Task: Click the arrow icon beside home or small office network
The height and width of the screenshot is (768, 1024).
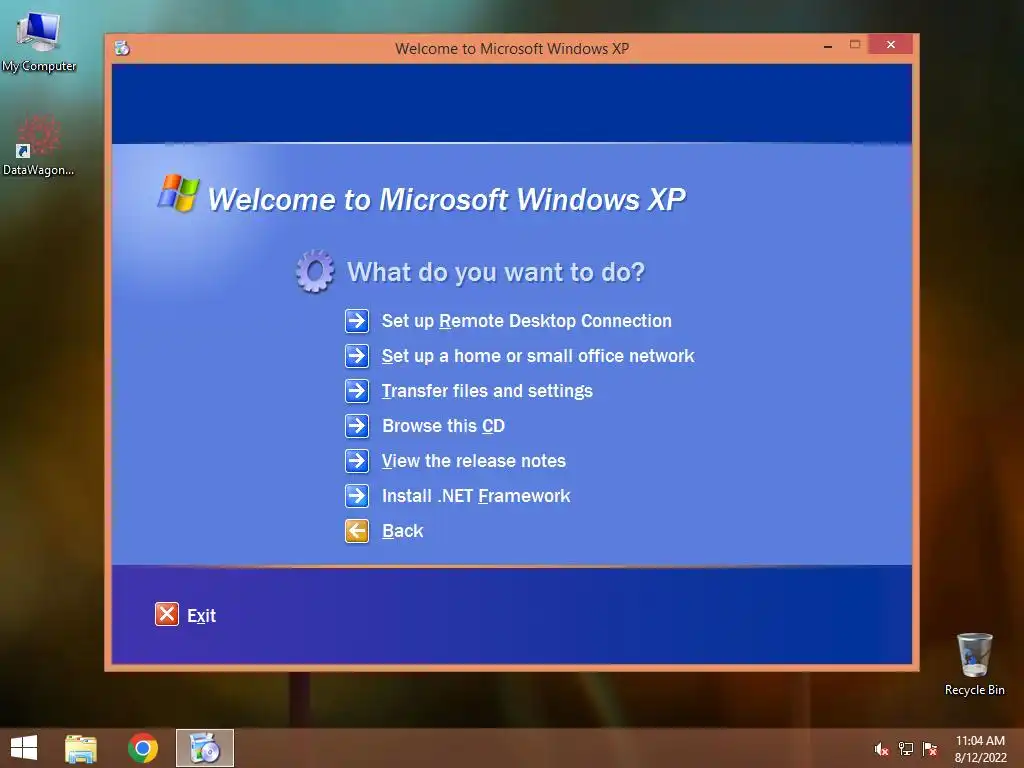Action: point(357,356)
